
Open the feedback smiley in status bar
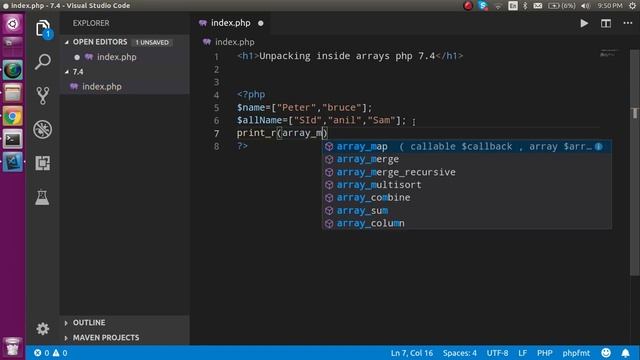[x=606, y=353]
